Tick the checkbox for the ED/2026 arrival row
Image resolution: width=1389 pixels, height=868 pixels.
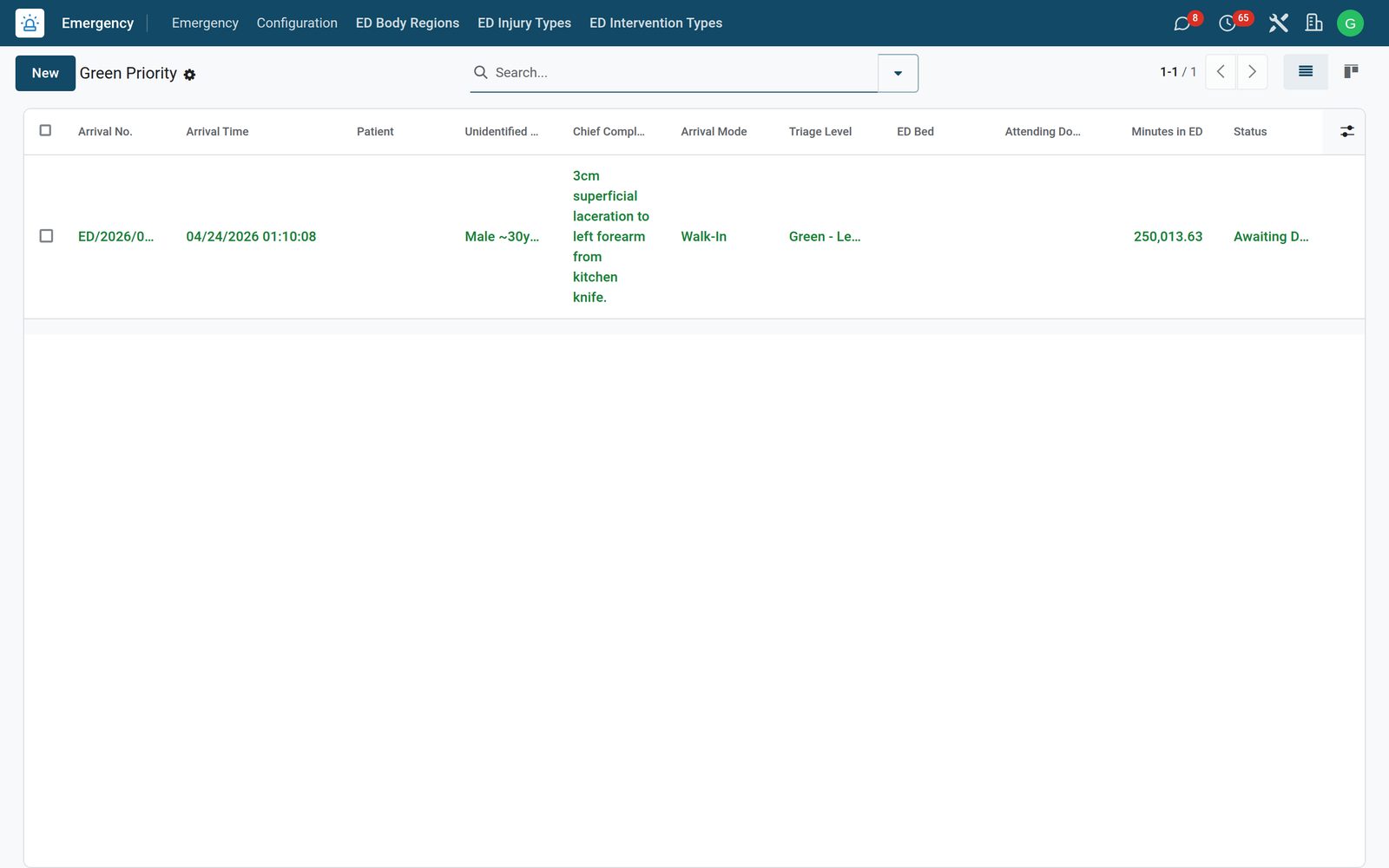[46, 236]
